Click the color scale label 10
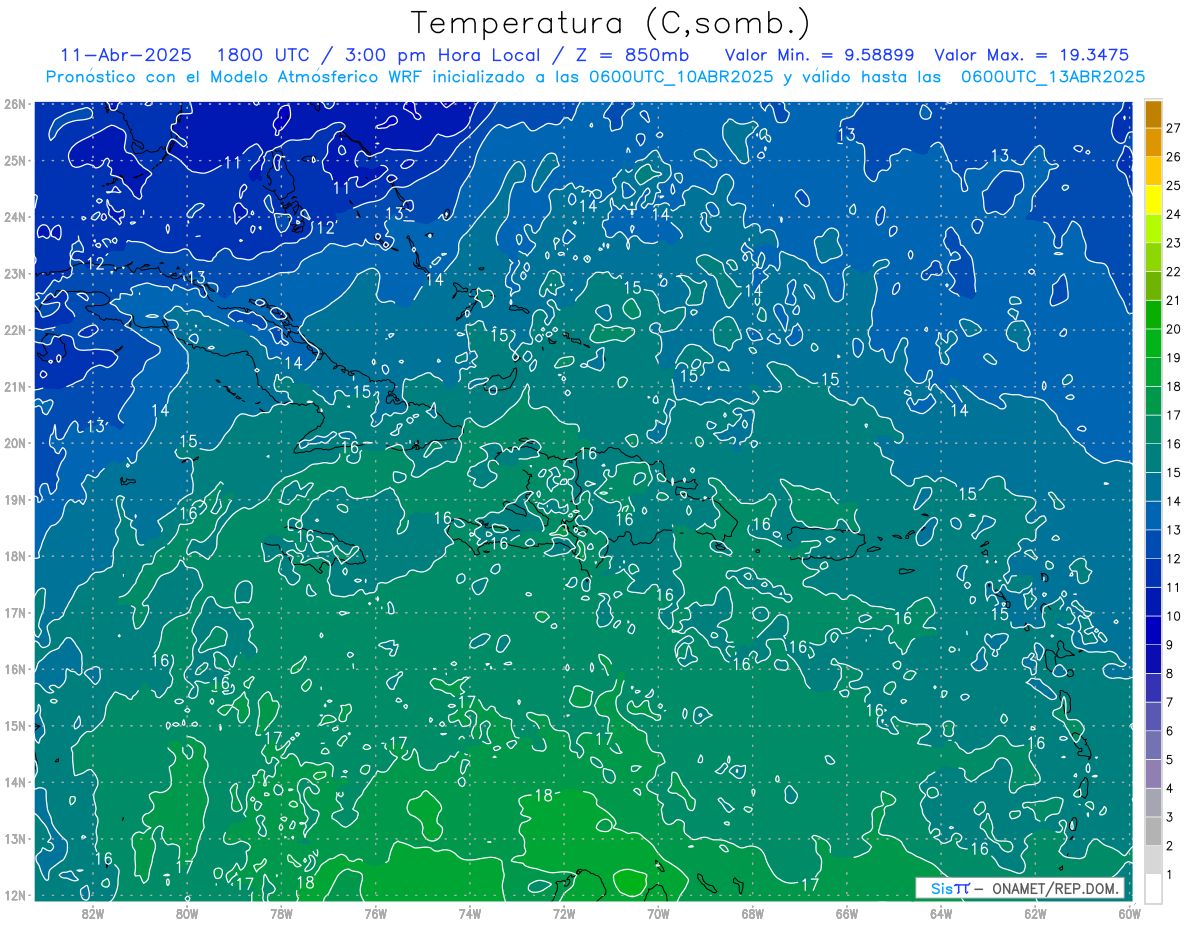1200x927 pixels. pyautogui.click(x=1174, y=616)
